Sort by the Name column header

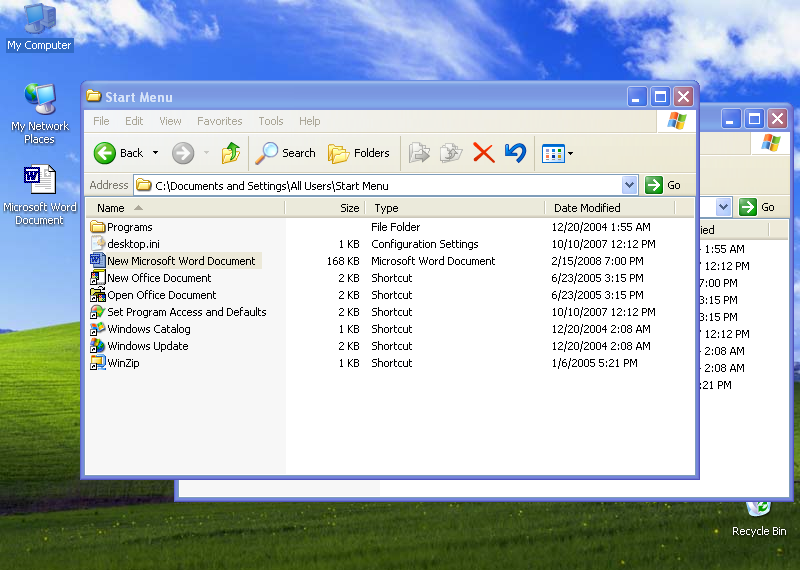185,208
